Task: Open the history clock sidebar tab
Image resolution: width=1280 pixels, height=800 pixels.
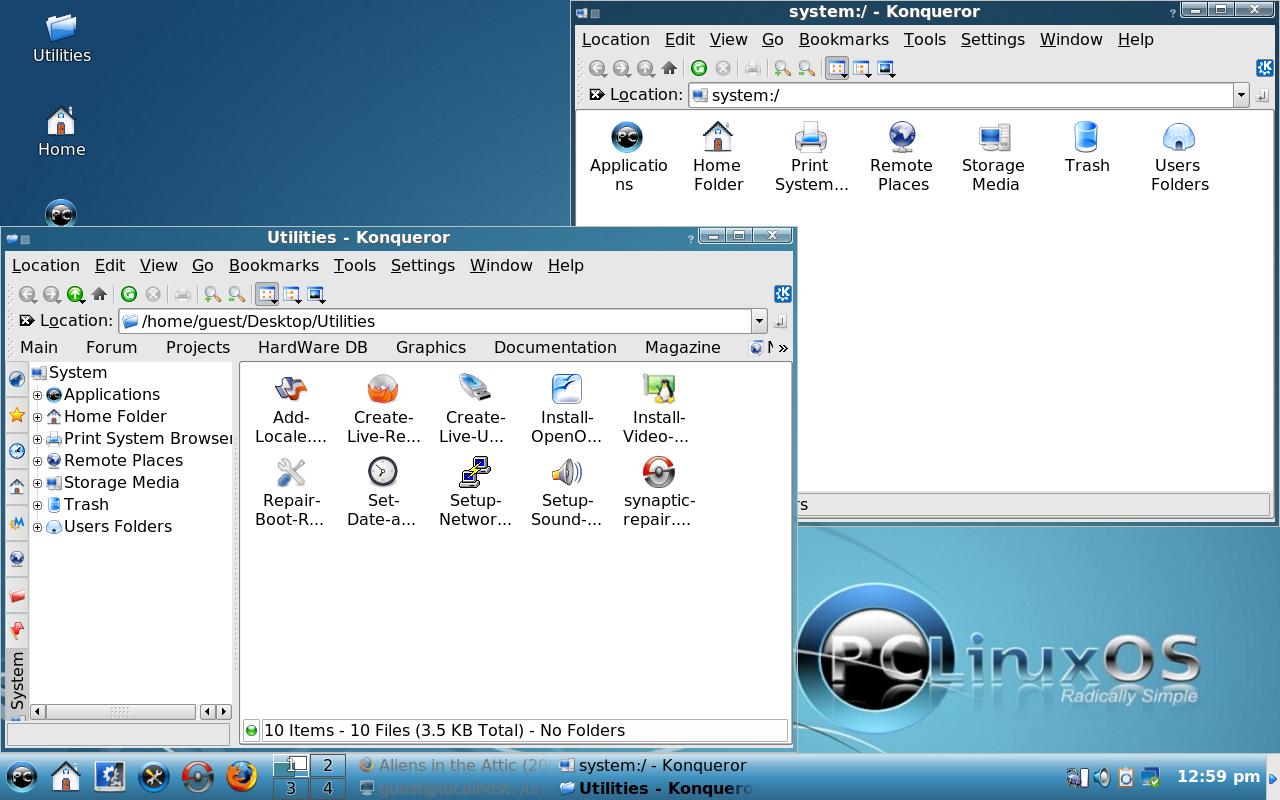Action: tap(17, 451)
